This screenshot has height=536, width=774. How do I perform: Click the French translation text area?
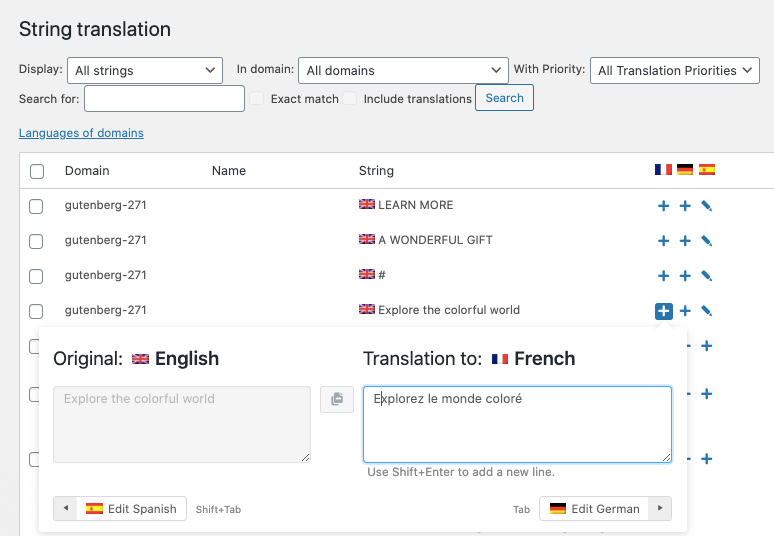click(x=517, y=424)
